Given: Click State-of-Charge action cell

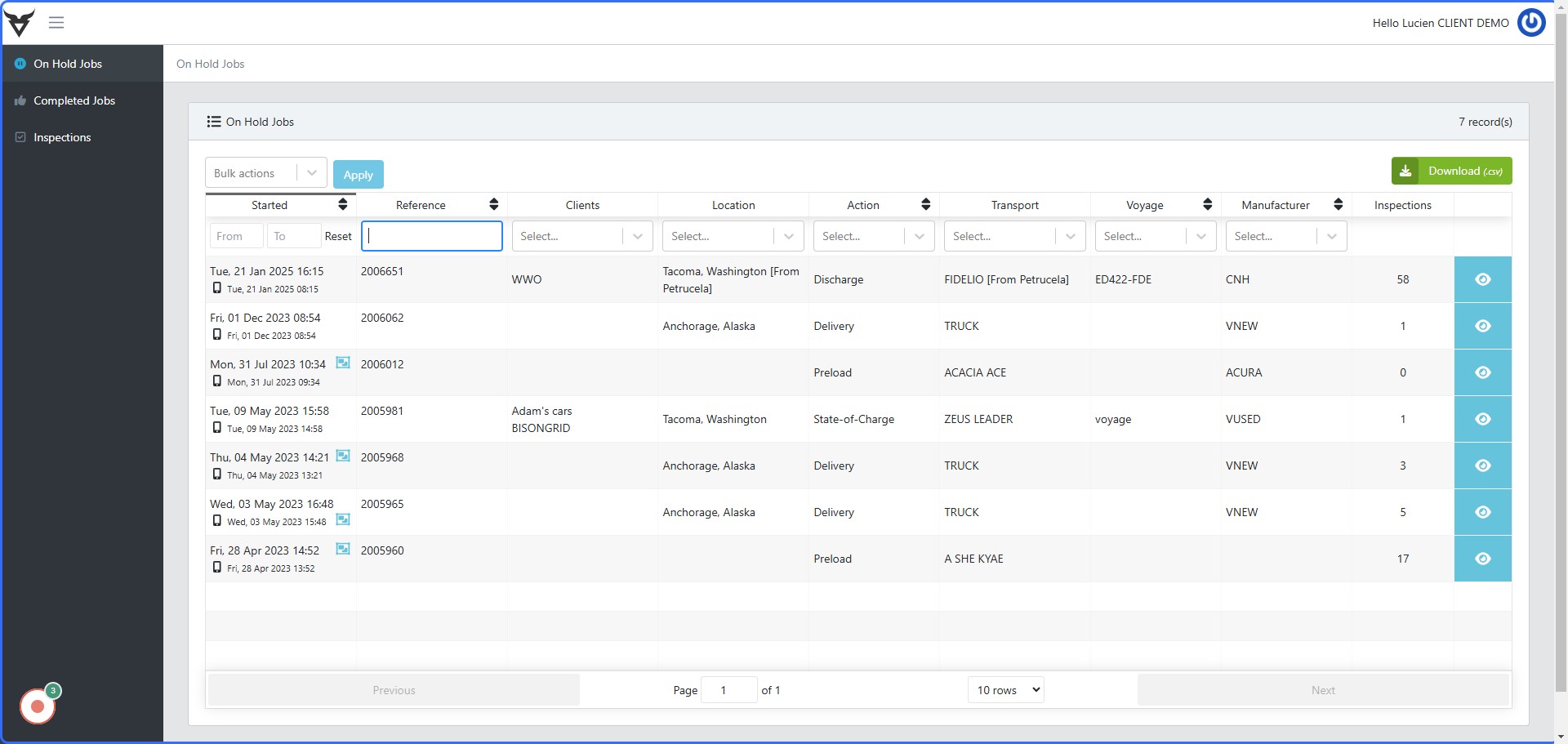Looking at the screenshot, I should click(853, 419).
